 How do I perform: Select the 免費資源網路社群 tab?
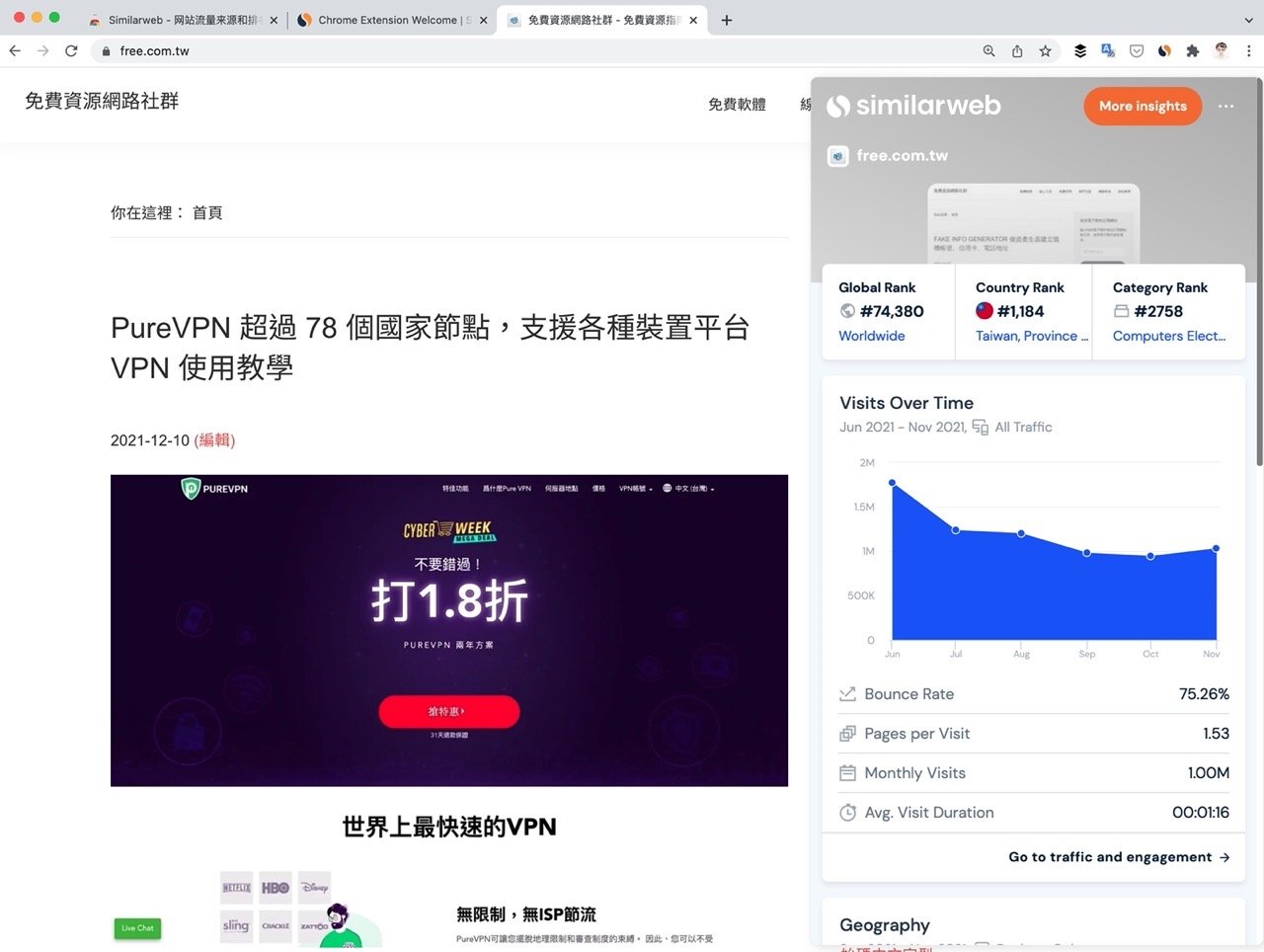[x=600, y=20]
